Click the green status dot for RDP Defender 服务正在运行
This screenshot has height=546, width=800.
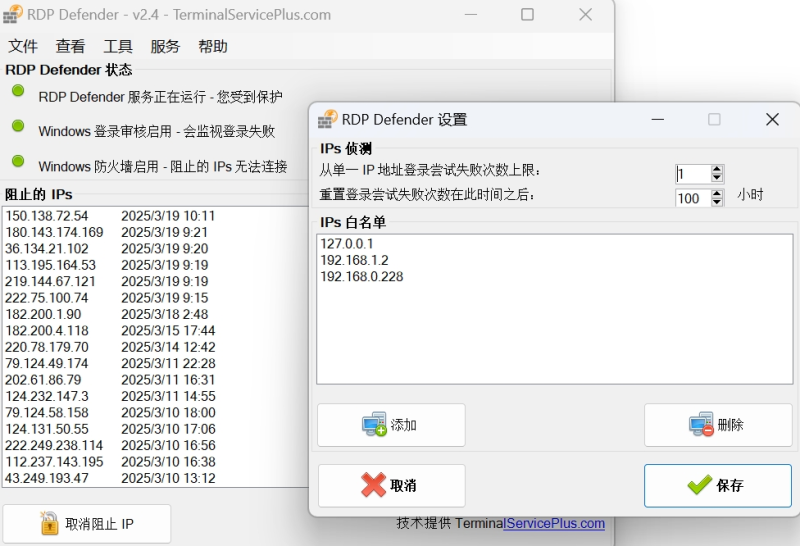coord(18,91)
